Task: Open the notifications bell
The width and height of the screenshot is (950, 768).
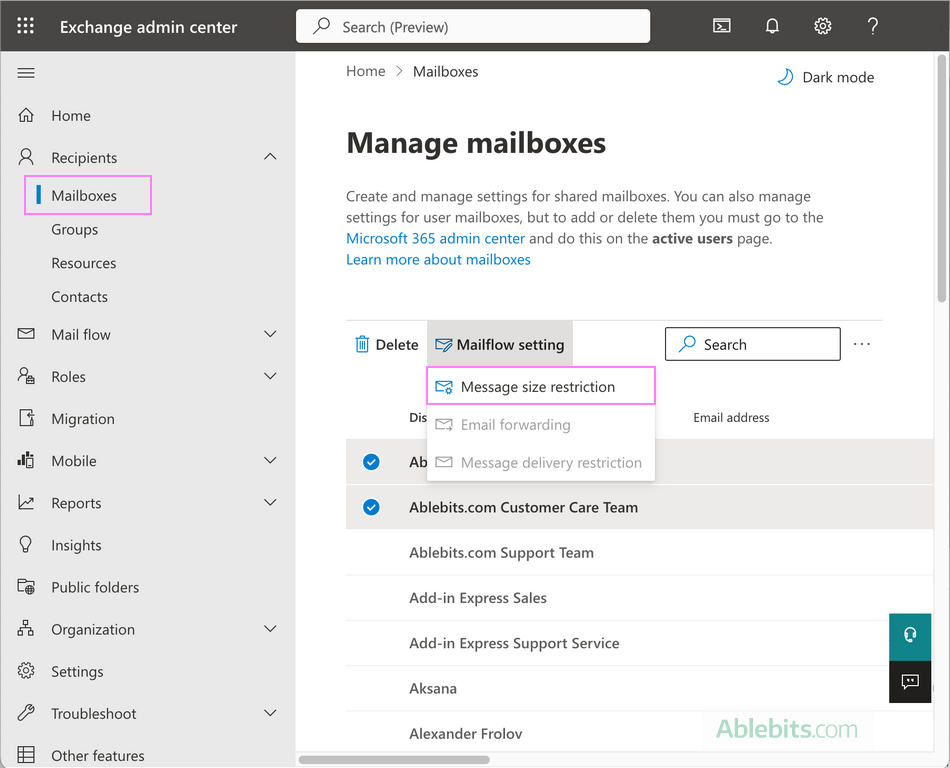Action: [772, 26]
